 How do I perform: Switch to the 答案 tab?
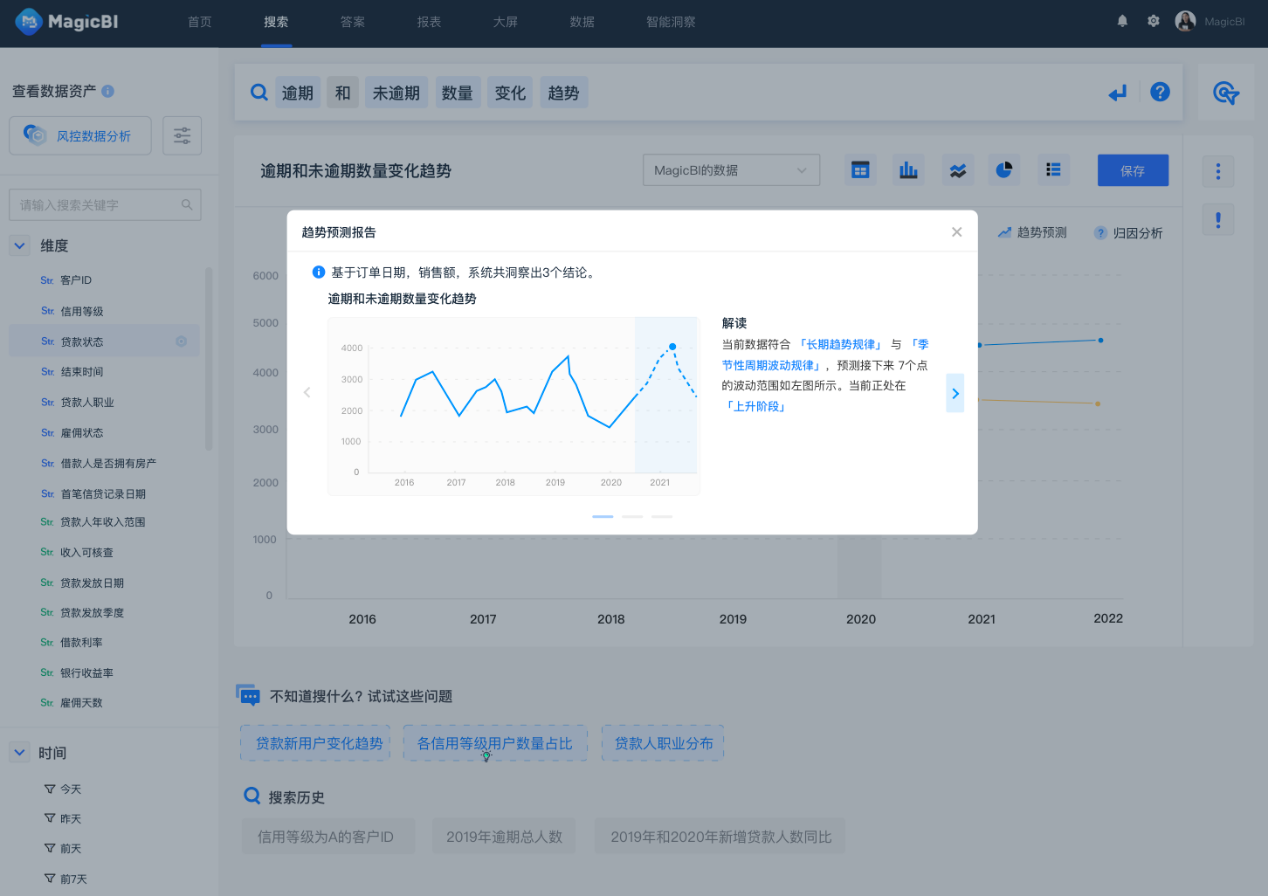click(x=352, y=20)
